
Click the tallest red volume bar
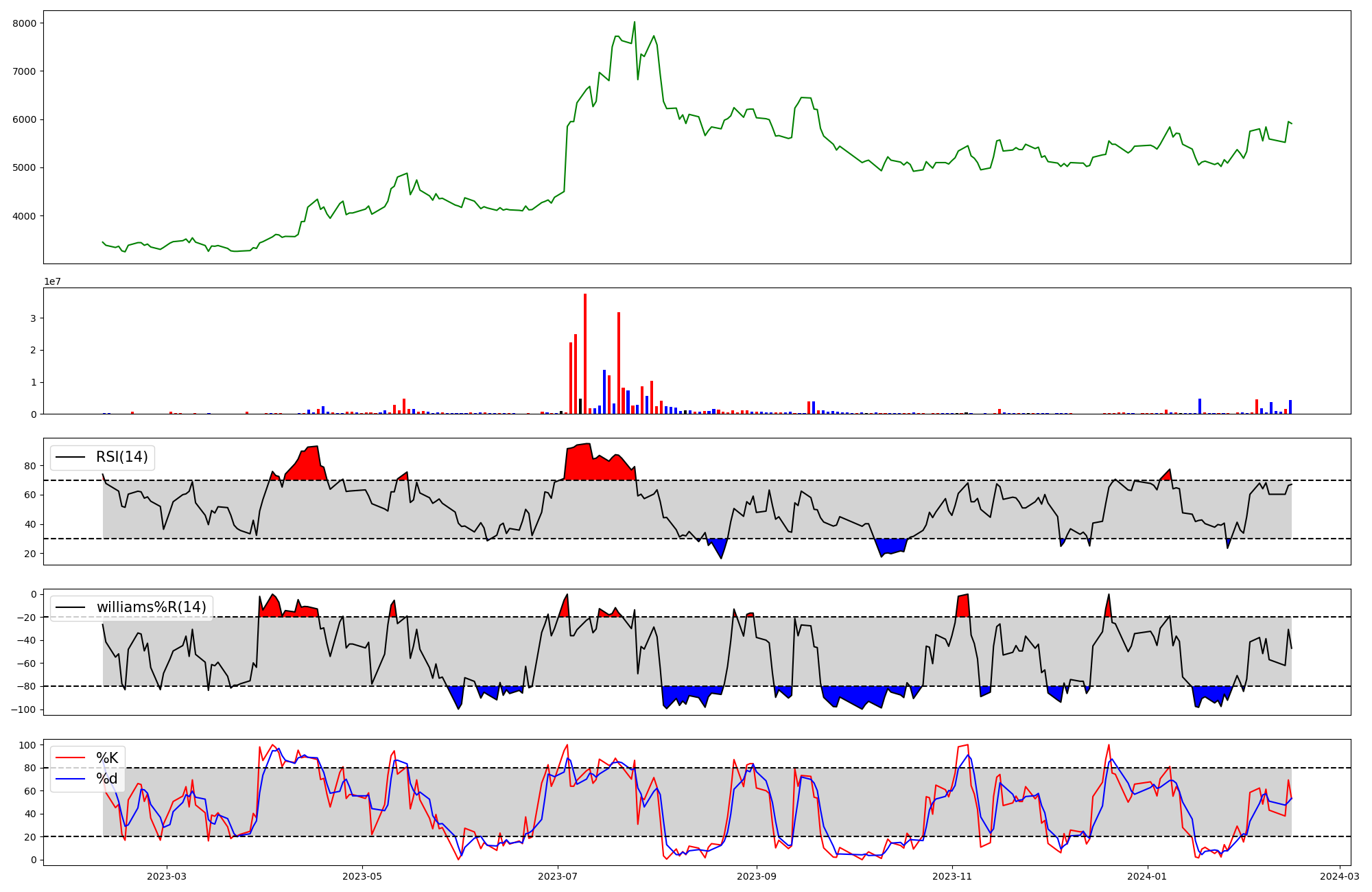click(x=585, y=354)
